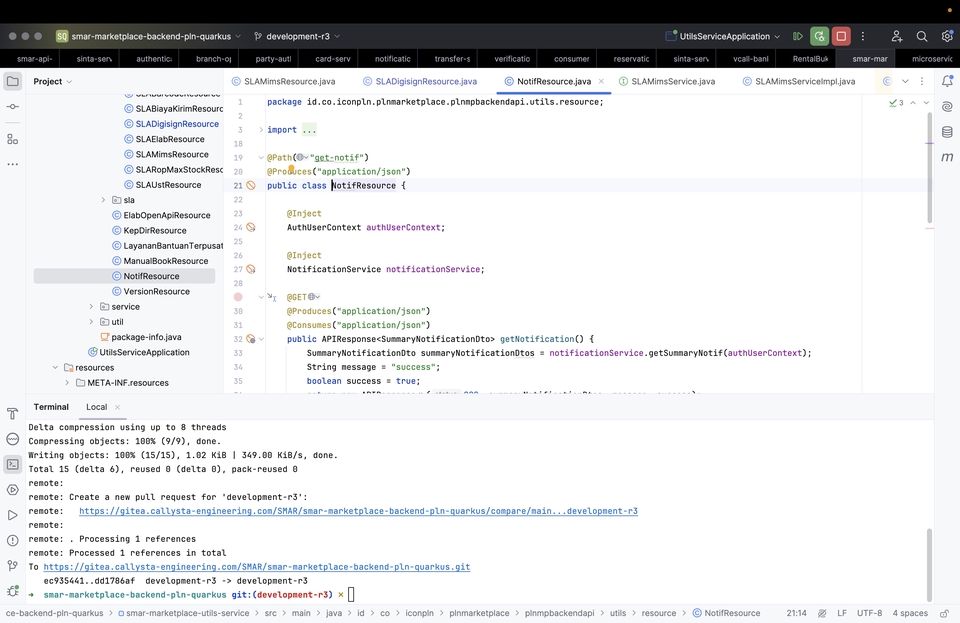960x623 pixels.
Task: Click the terminal vertical scrollbar
Action: coord(929,564)
